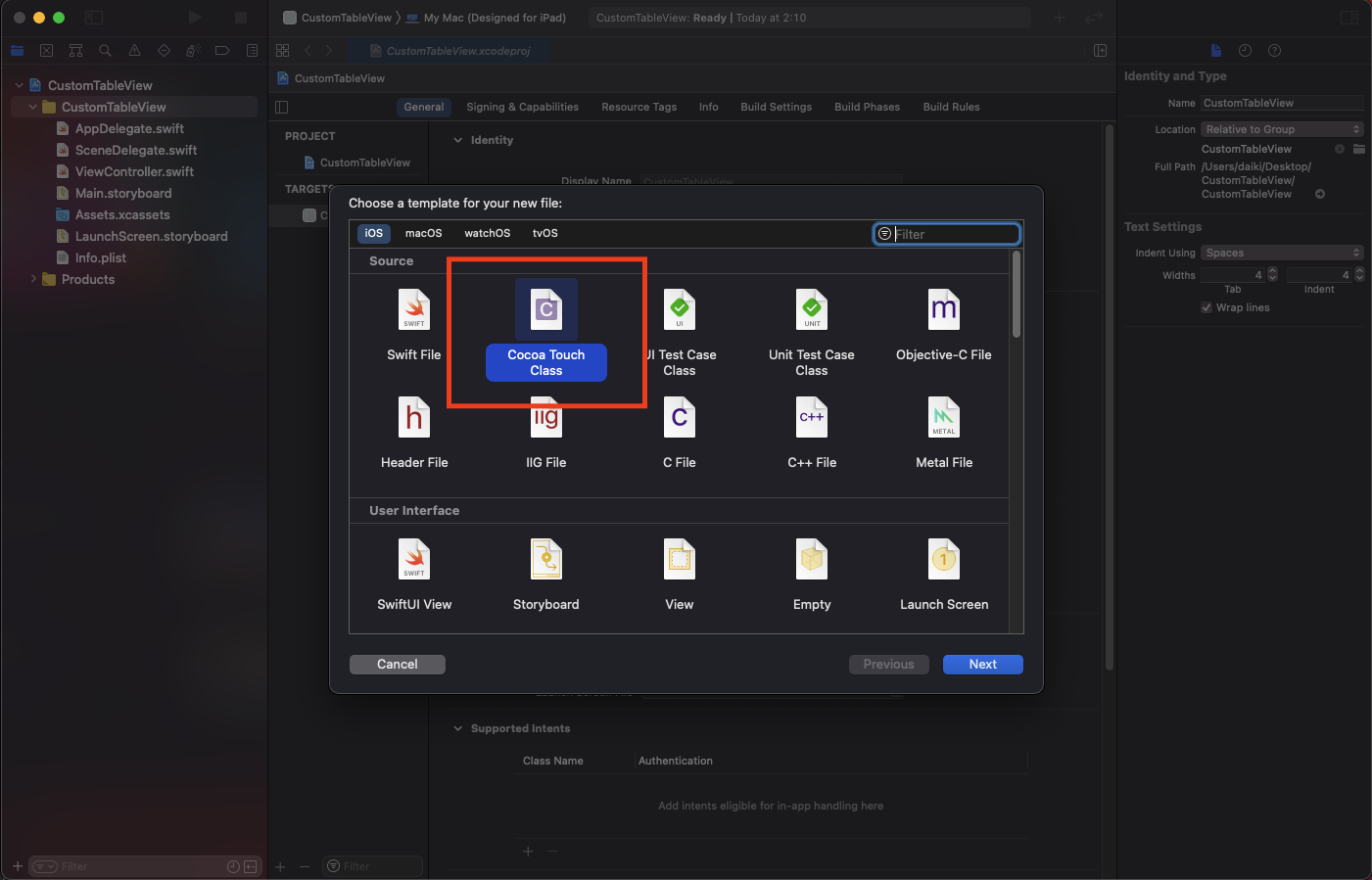Select the C++ File template

click(812, 434)
